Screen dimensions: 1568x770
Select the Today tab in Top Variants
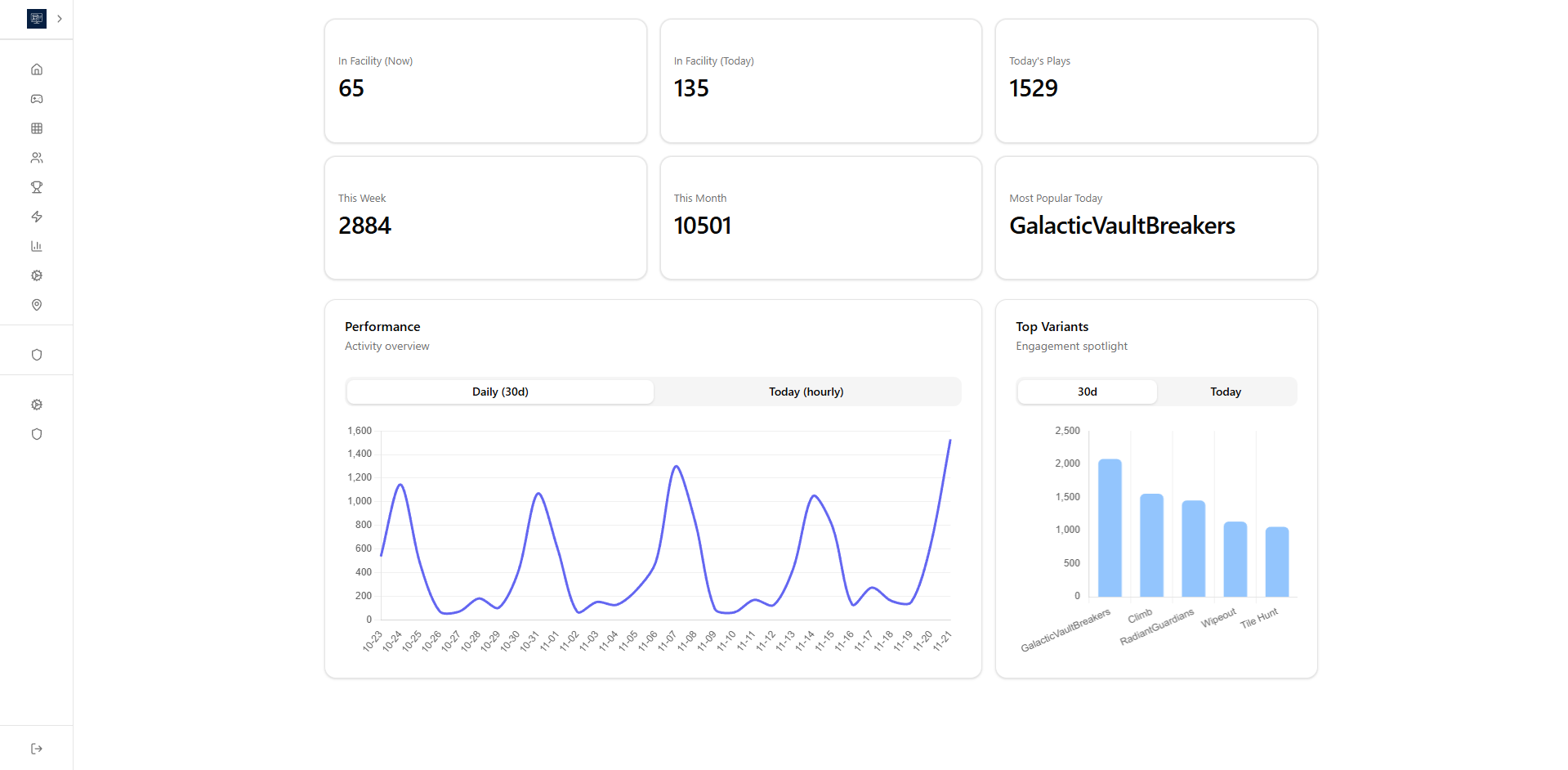1225,392
